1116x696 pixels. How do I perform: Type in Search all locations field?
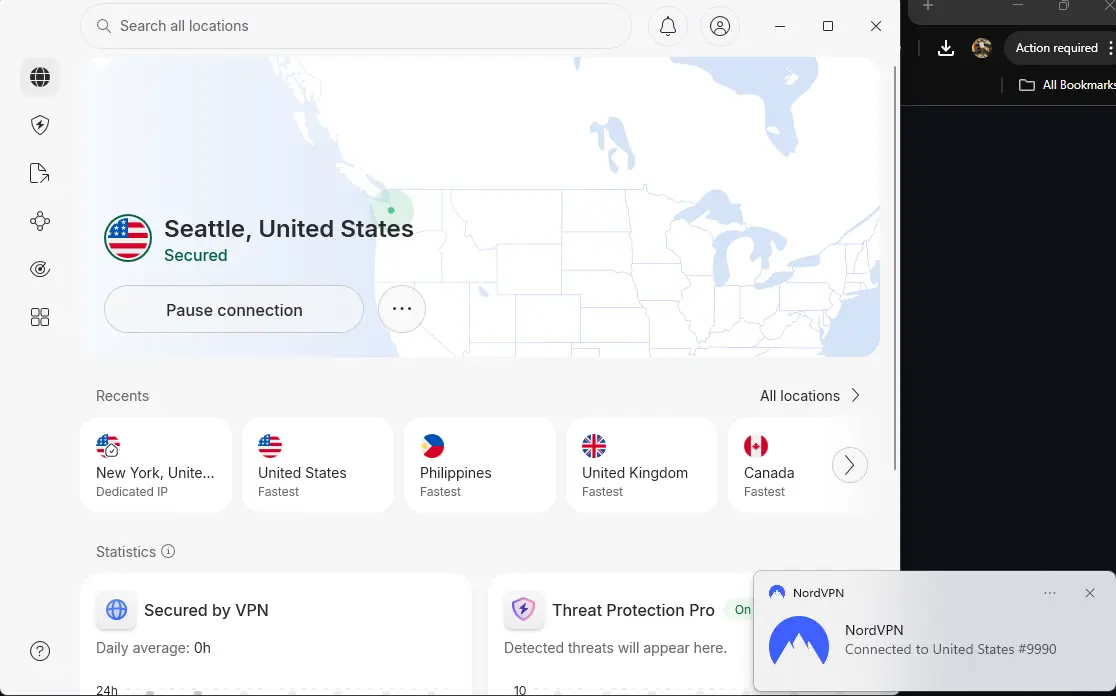356,26
